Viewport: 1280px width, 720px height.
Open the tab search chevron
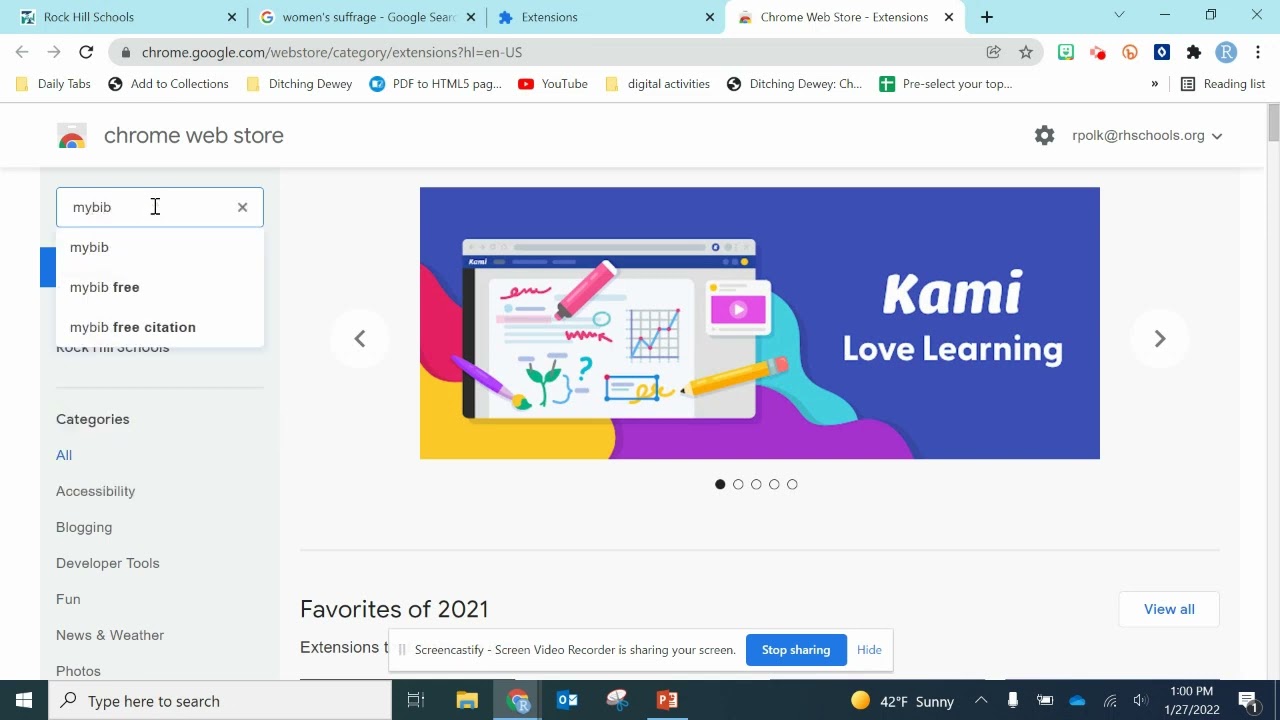pyautogui.click(x=1119, y=15)
